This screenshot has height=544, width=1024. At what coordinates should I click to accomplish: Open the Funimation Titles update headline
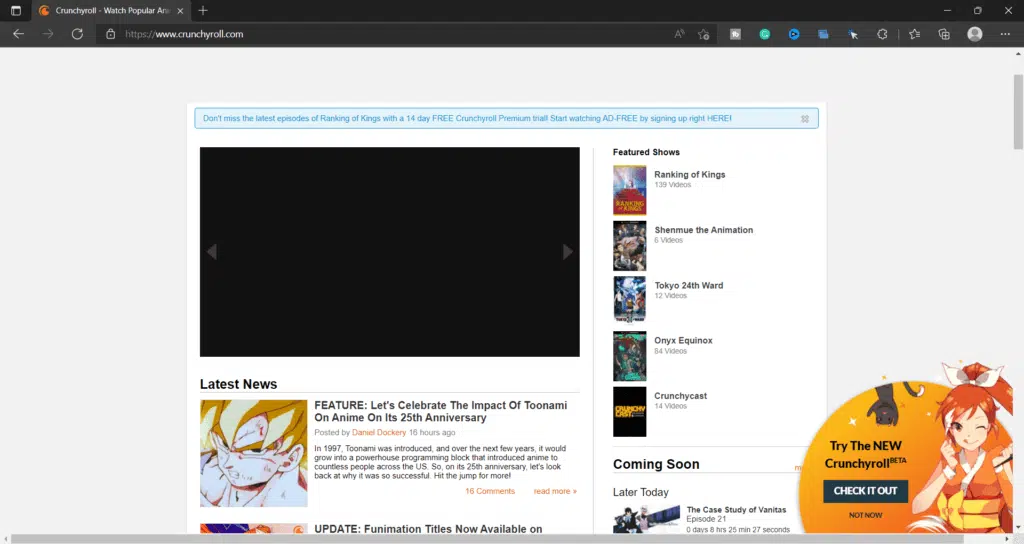(x=428, y=529)
